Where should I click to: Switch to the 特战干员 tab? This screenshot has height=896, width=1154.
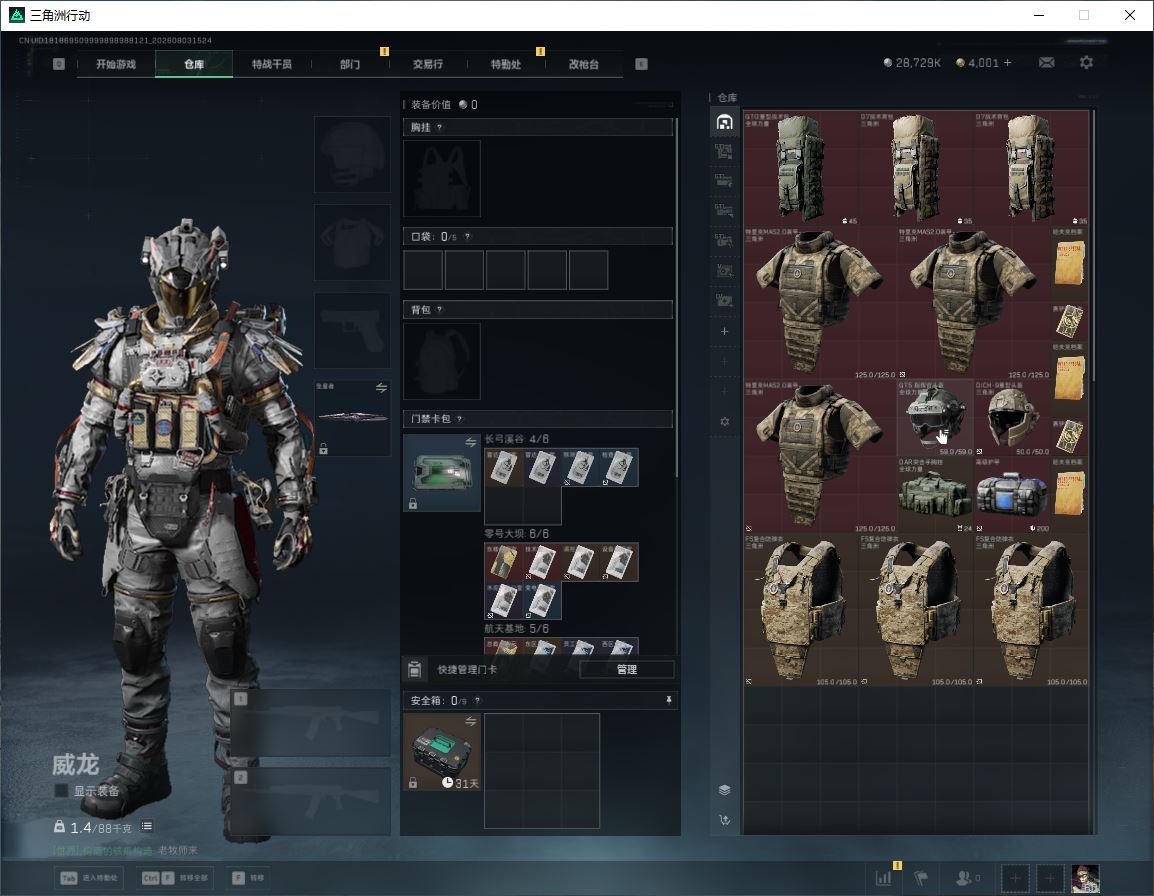click(x=272, y=64)
